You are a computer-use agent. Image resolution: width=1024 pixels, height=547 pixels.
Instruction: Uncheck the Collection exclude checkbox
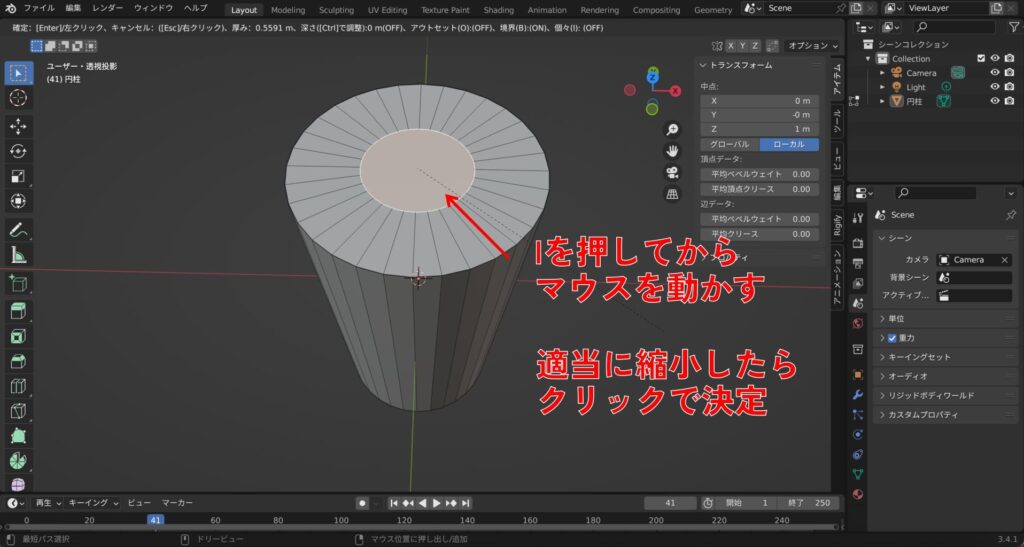pyautogui.click(x=980, y=58)
